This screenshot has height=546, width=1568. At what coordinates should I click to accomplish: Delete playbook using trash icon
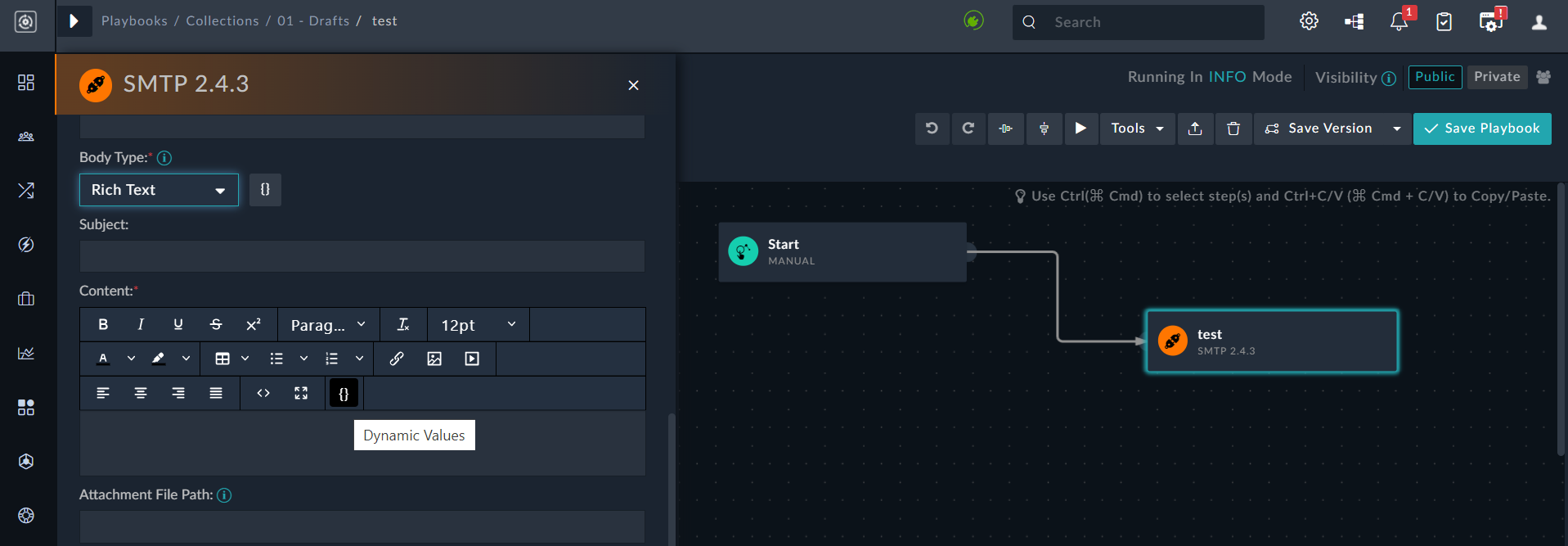(x=1233, y=129)
